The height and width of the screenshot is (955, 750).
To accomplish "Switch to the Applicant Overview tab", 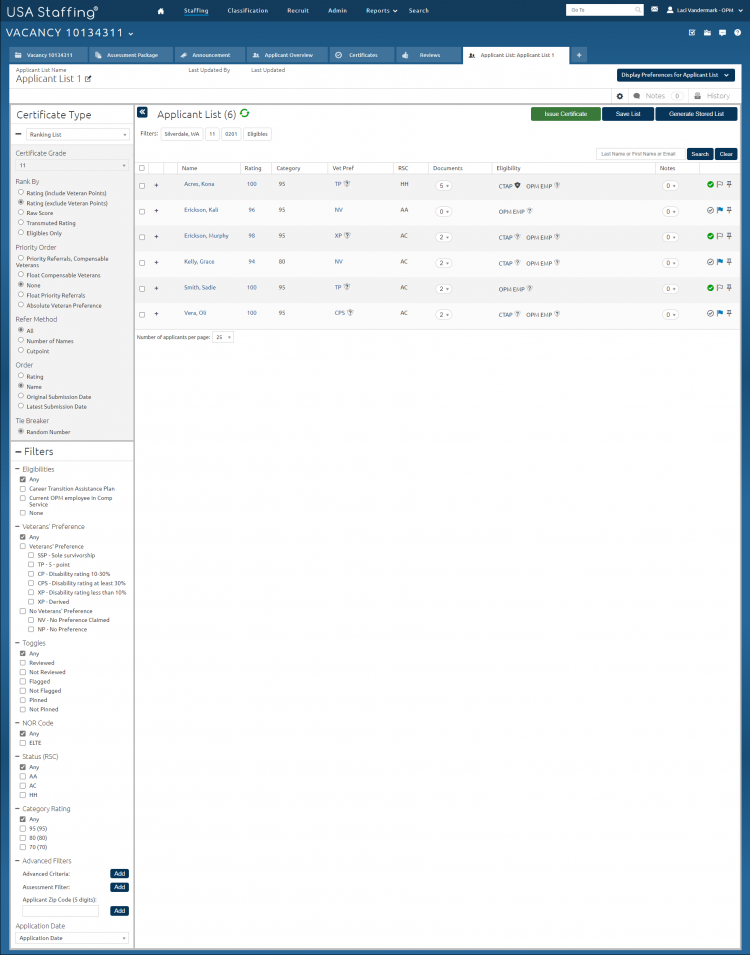I will [287, 55].
